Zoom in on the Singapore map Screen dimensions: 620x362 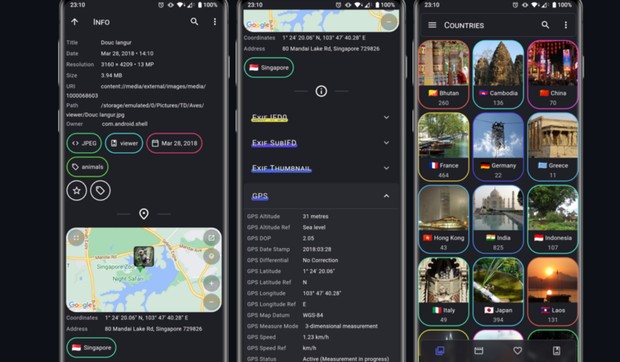click(x=212, y=283)
